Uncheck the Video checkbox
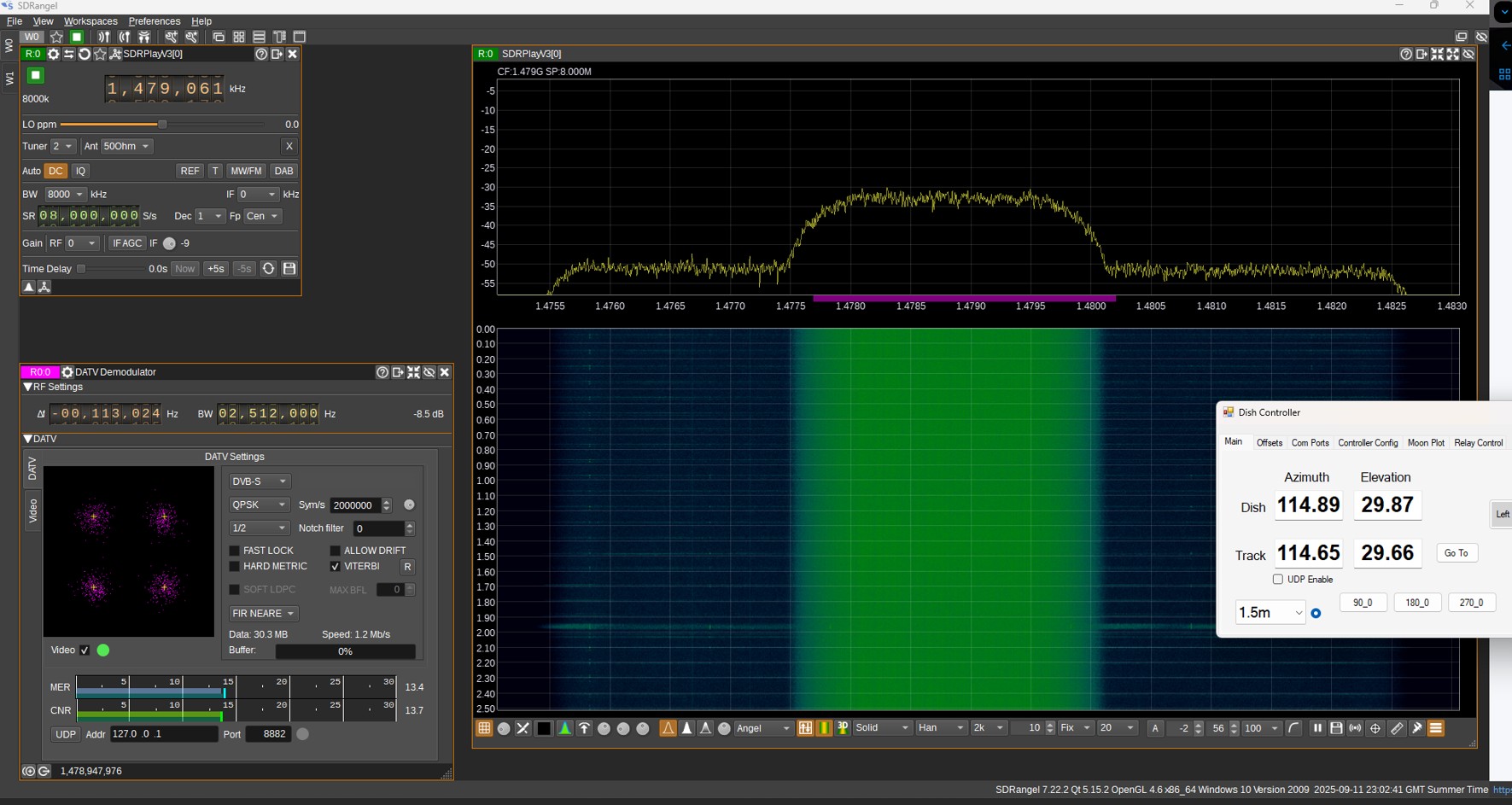 tap(85, 650)
